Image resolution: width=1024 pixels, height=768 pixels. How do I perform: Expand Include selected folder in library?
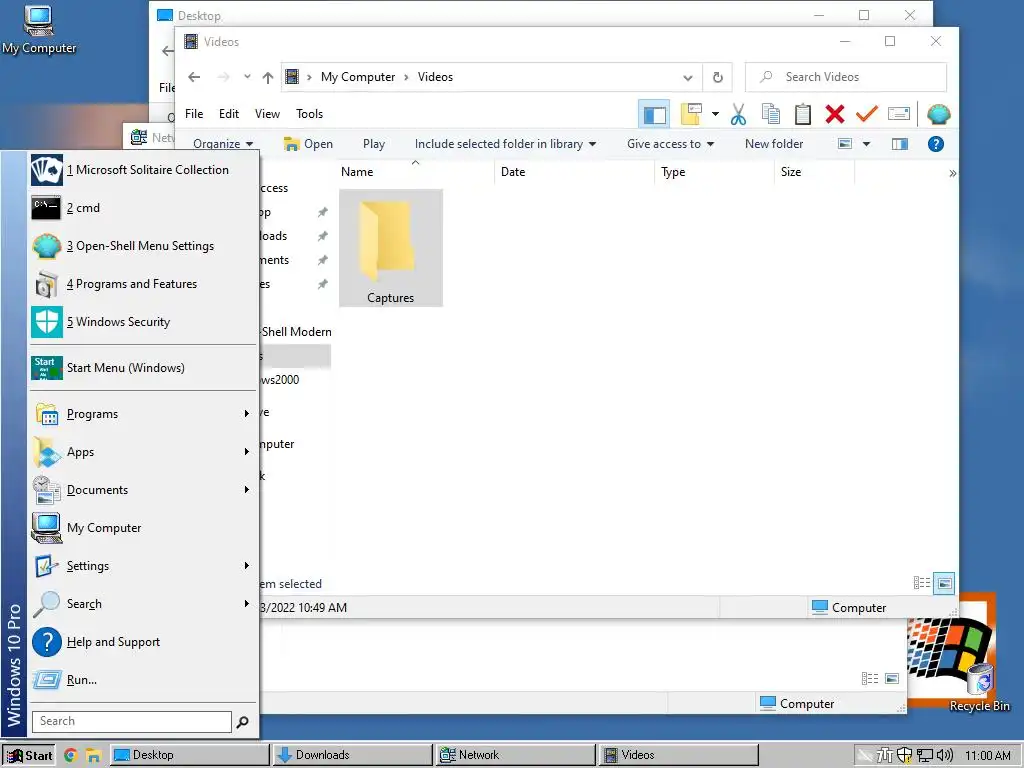point(505,144)
